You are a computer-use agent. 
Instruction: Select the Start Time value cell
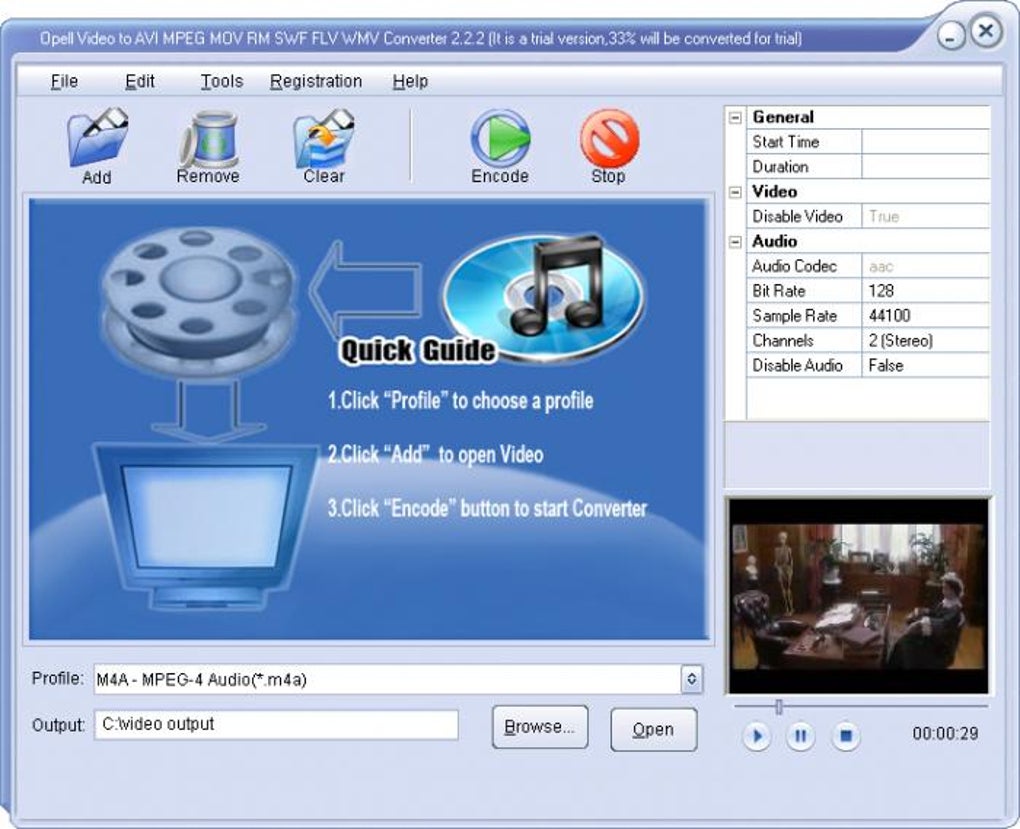(925, 142)
